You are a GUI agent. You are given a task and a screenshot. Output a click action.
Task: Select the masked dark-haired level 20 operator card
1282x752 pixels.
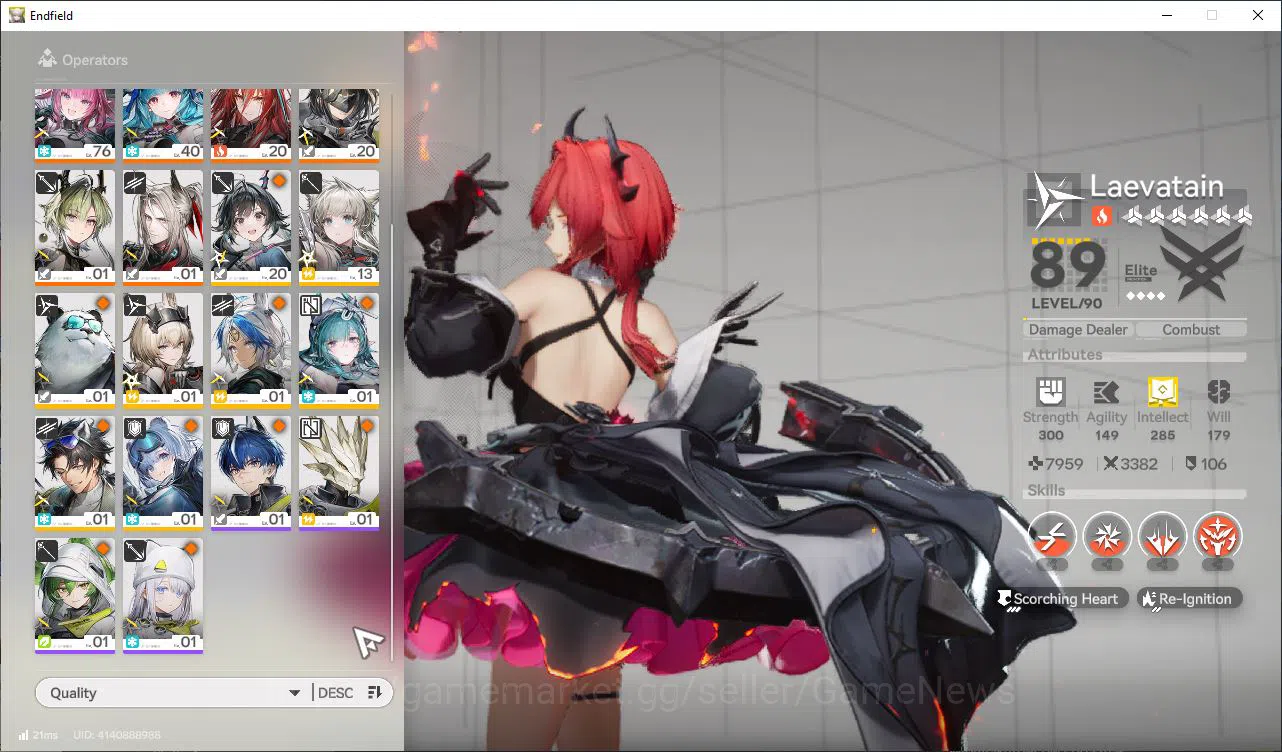(339, 125)
